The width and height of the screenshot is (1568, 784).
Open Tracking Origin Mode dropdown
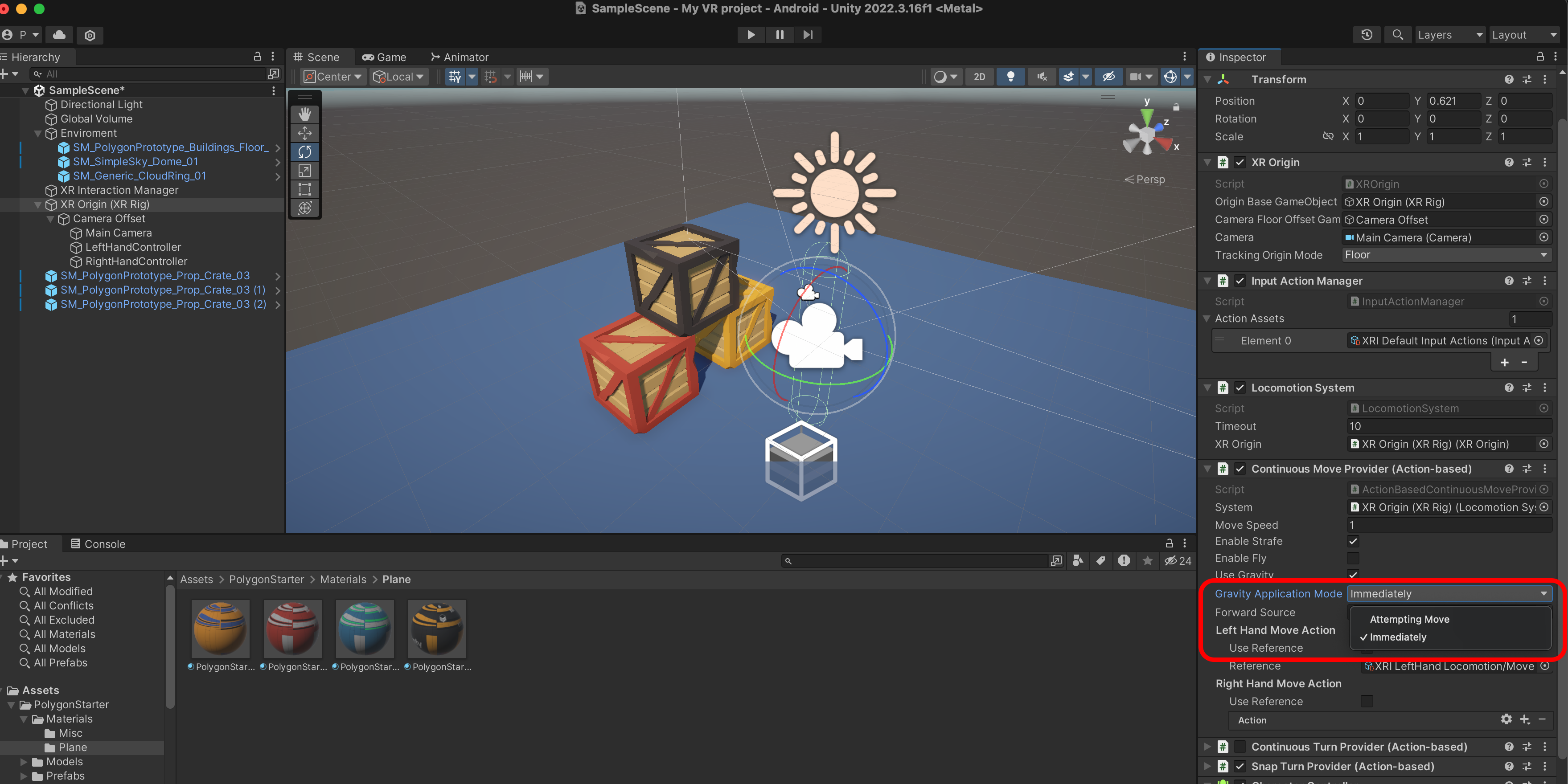[x=1445, y=255]
